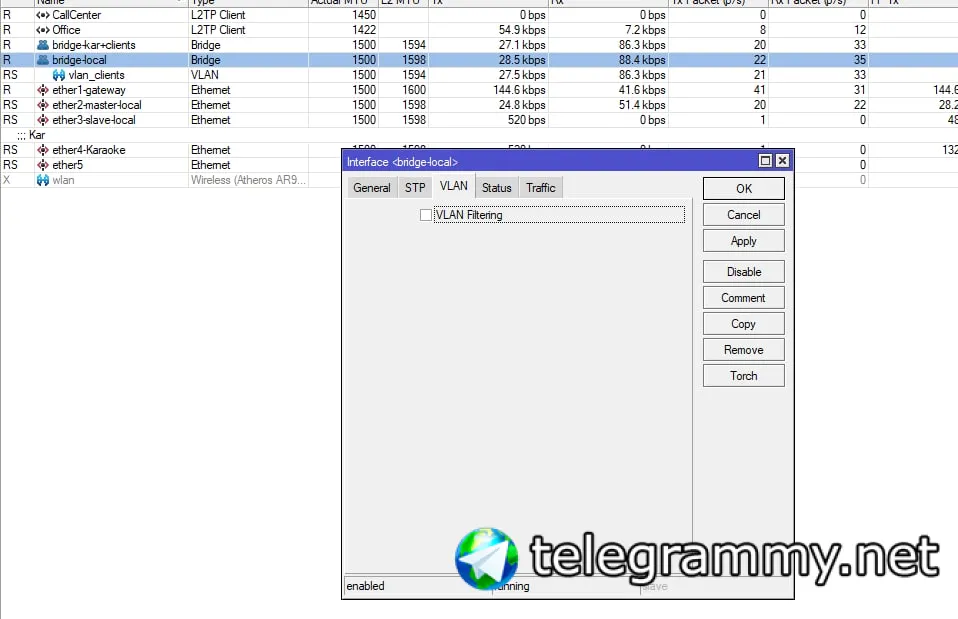Select the ether3-slave-local row name

pyautogui.click(x=93, y=120)
